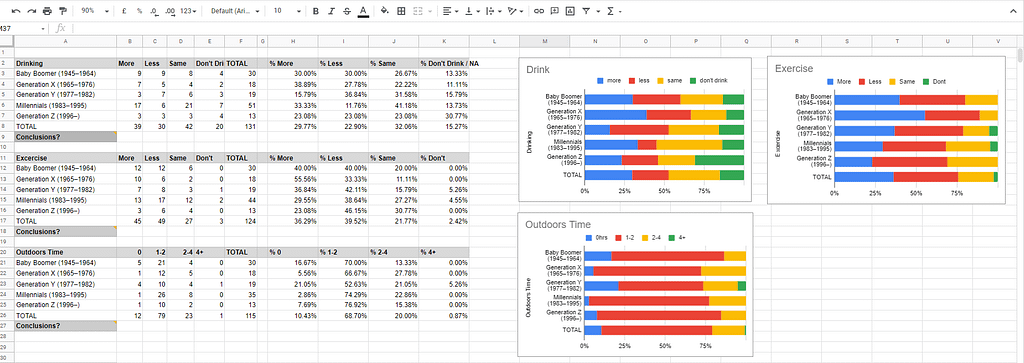Open the text colour picker
Image resolution: width=1024 pixels, height=363 pixels.
[x=362, y=11]
